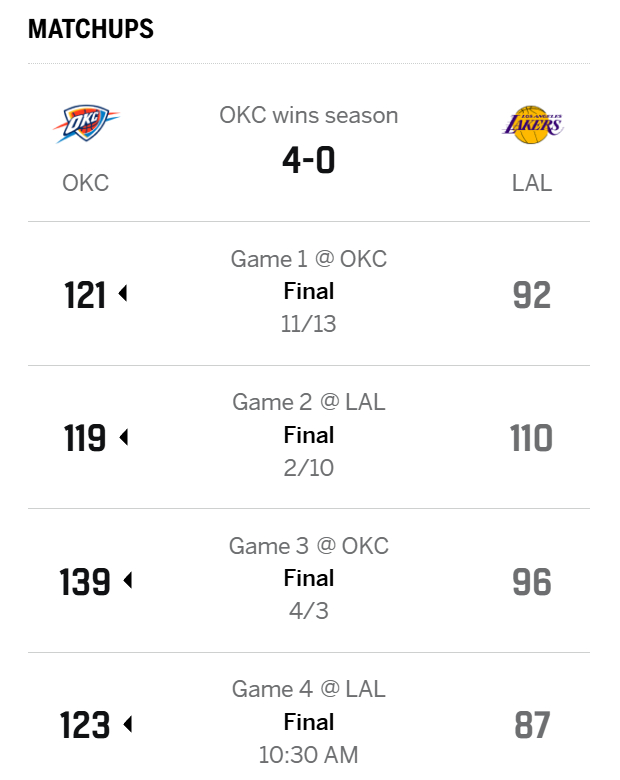This screenshot has width=620, height=780.
Task: Open the OKC team abbreviation link
Action: pyautogui.click(x=85, y=183)
